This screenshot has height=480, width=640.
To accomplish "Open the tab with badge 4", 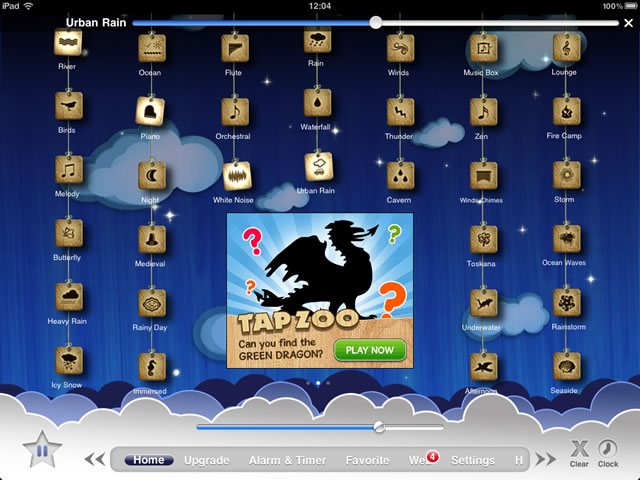I will click(424, 460).
